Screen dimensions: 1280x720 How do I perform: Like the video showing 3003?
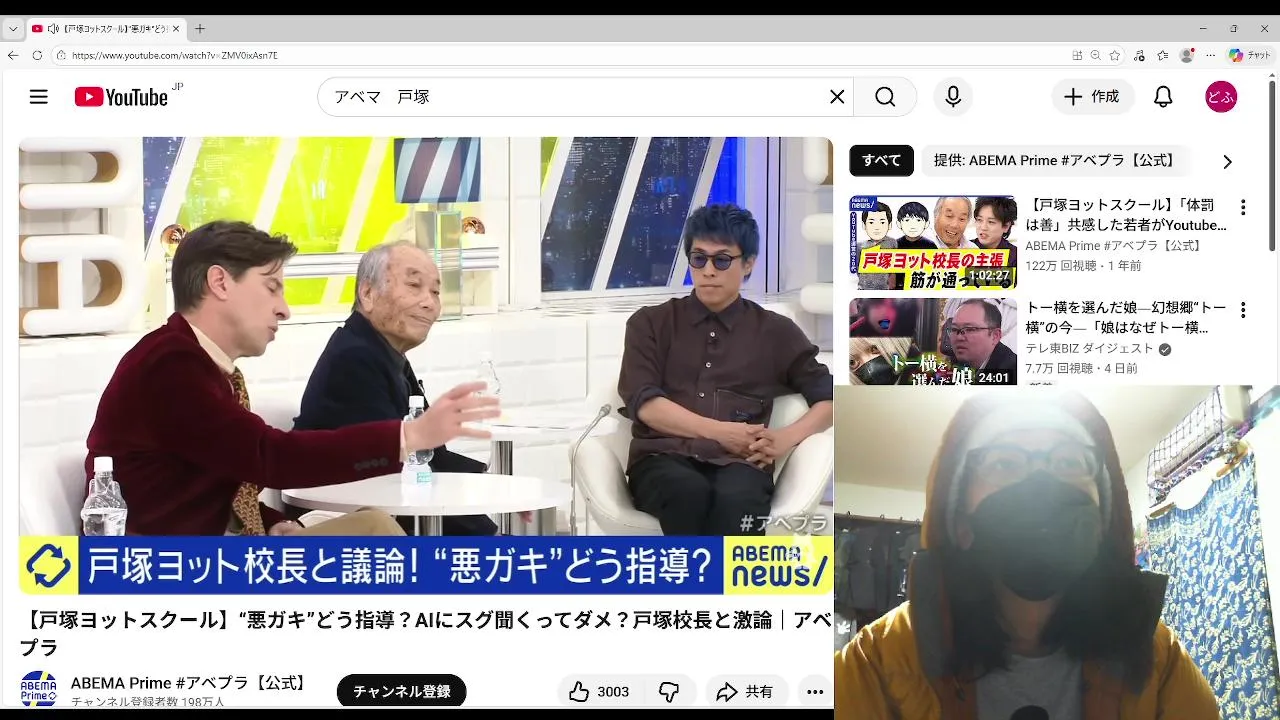point(599,692)
